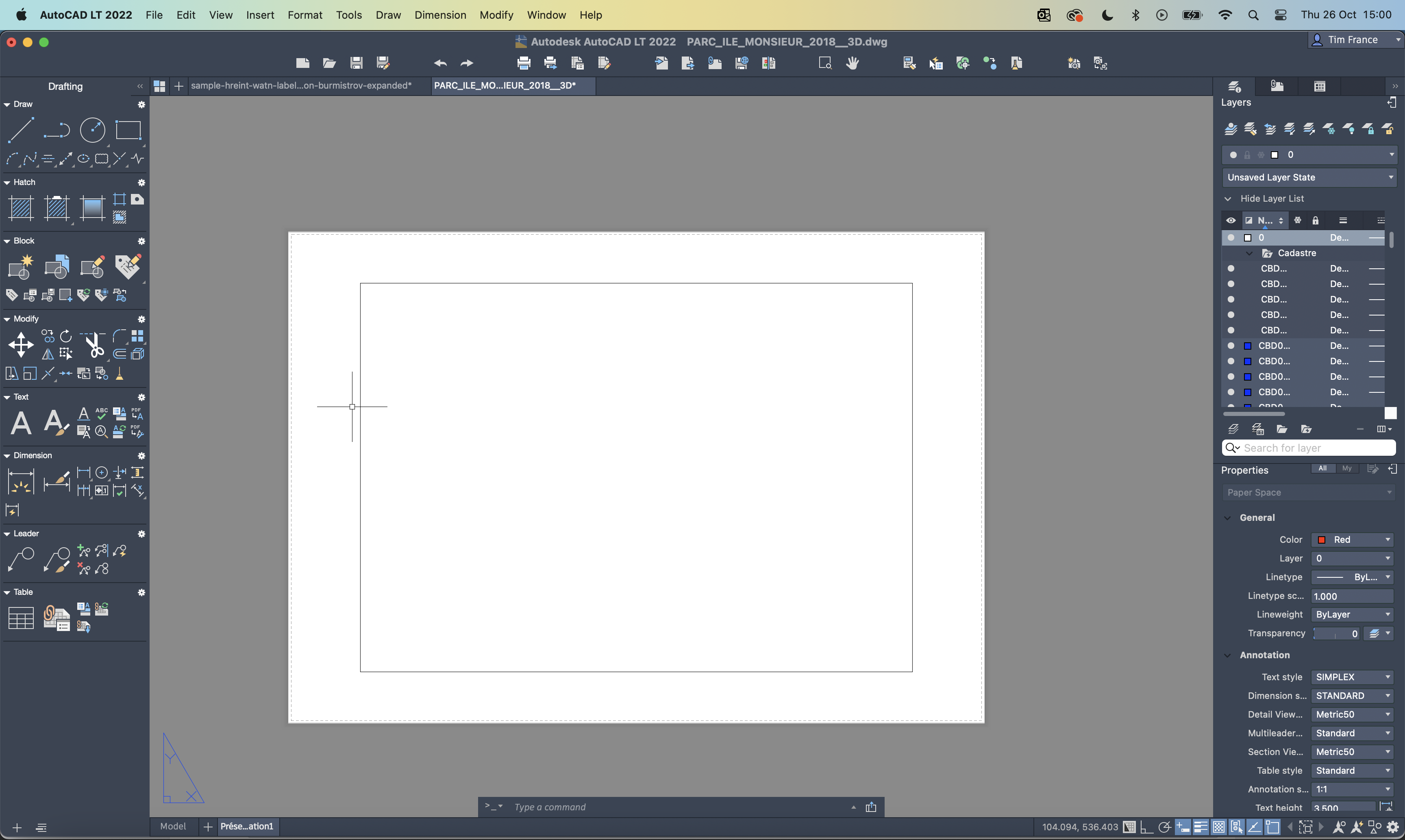Open Draw panel settings gear

(141, 105)
